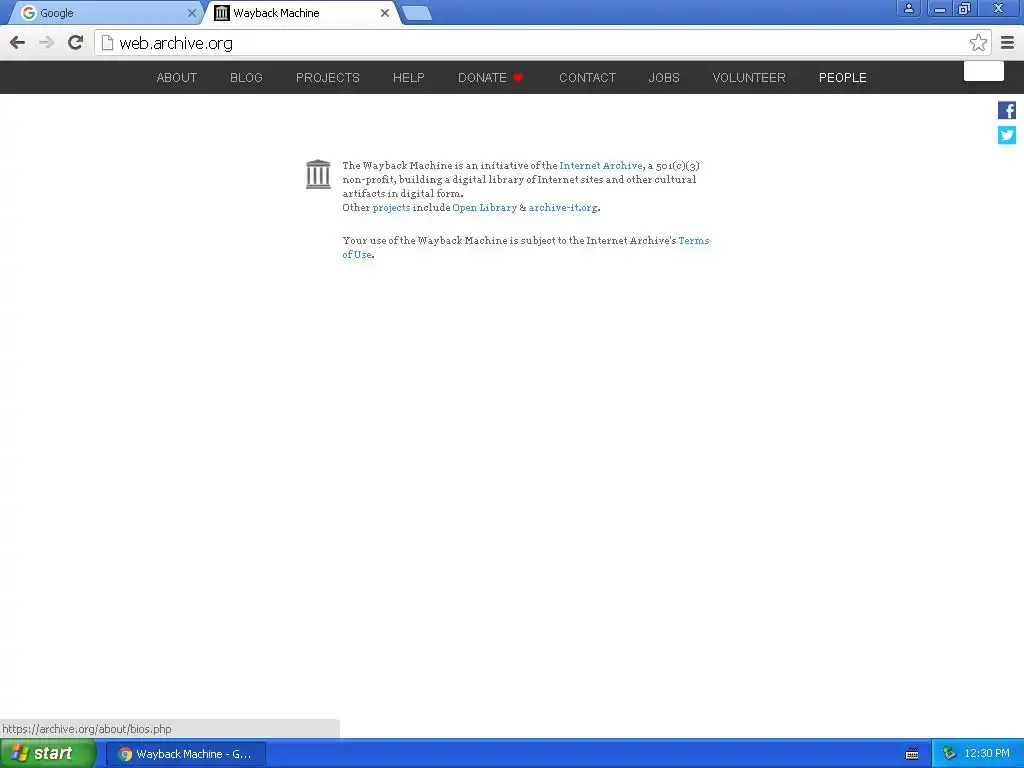Click the 12:30 PM taskbar clock
The image size is (1024, 768).
coord(987,754)
